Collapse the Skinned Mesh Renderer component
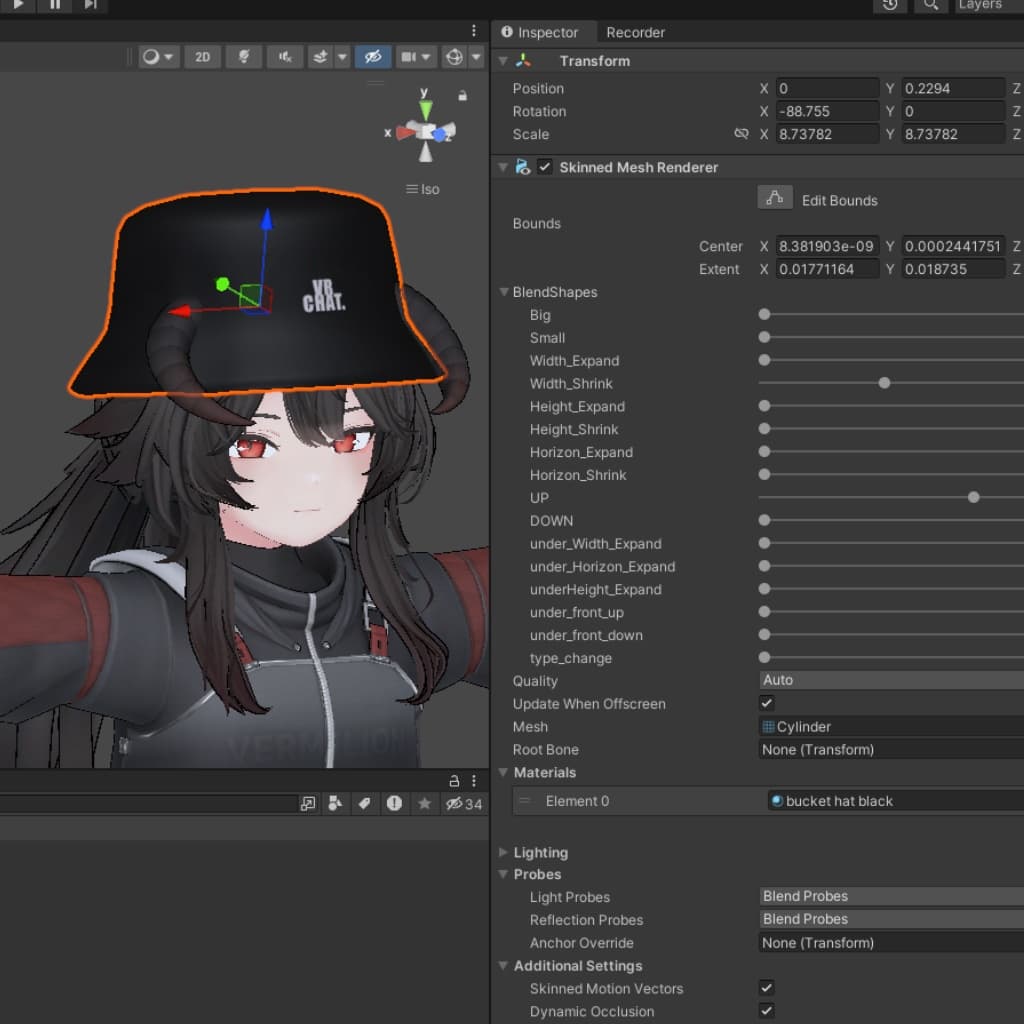This screenshot has height=1024, width=1024. pyautogui.click(x=503, y=167)
